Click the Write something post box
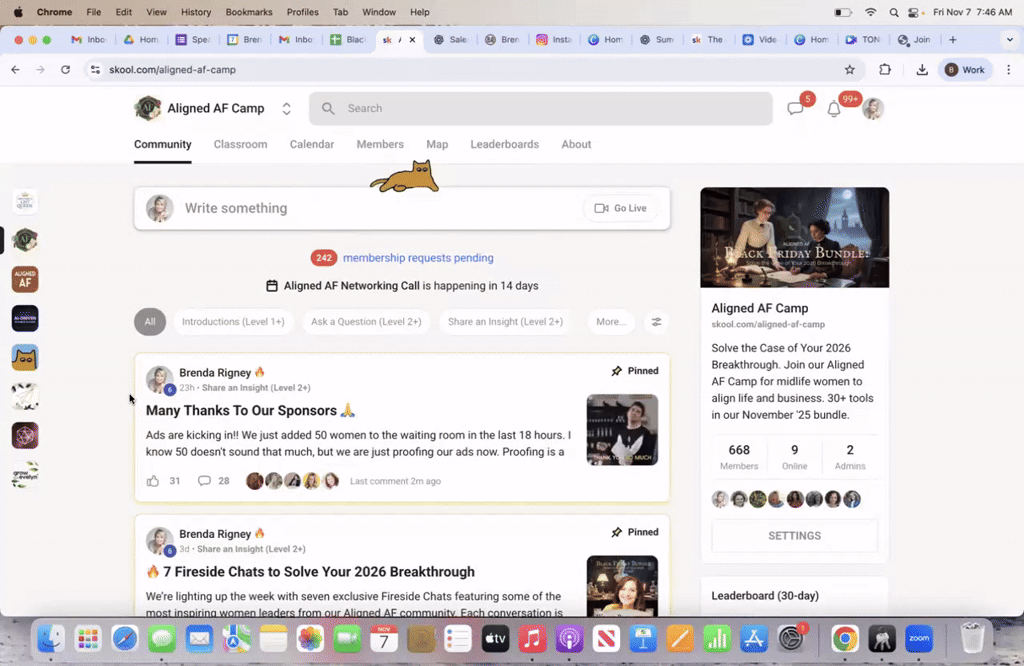Viewport: 1024px width, 666px height. pyautogui.click(x=402, y=208)
